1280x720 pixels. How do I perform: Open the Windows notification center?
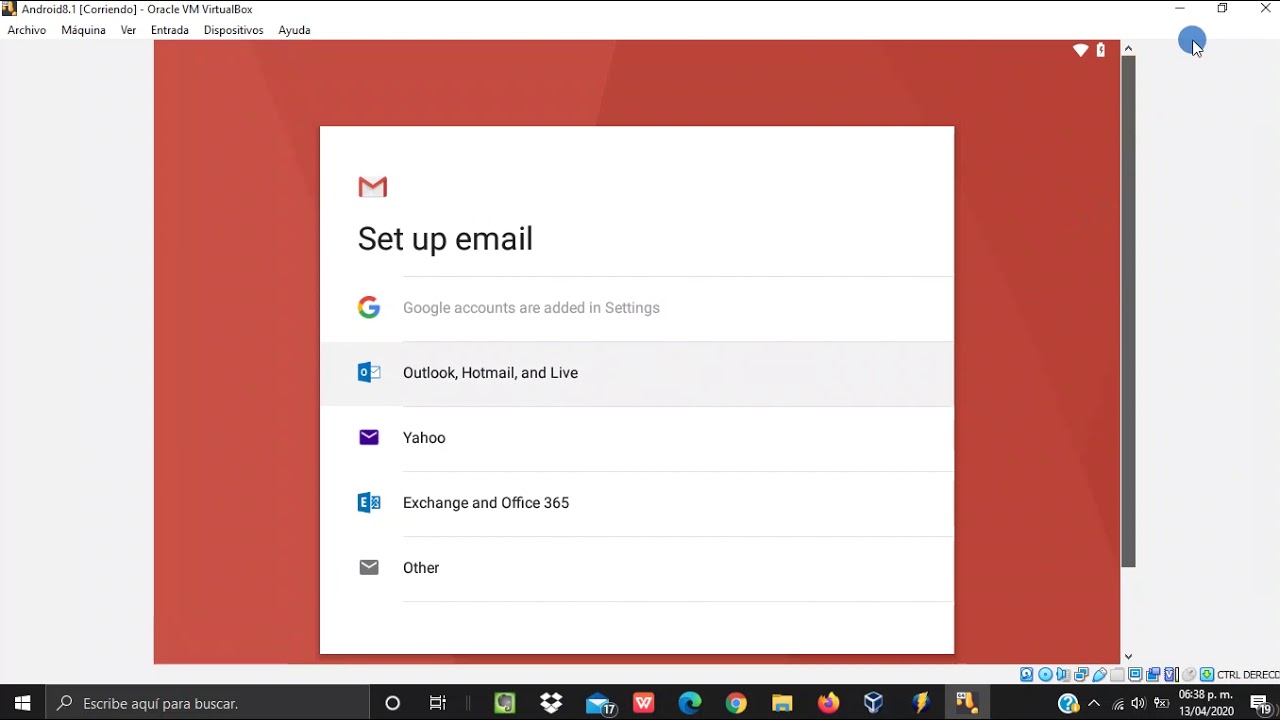click(x=1260, y=704)
